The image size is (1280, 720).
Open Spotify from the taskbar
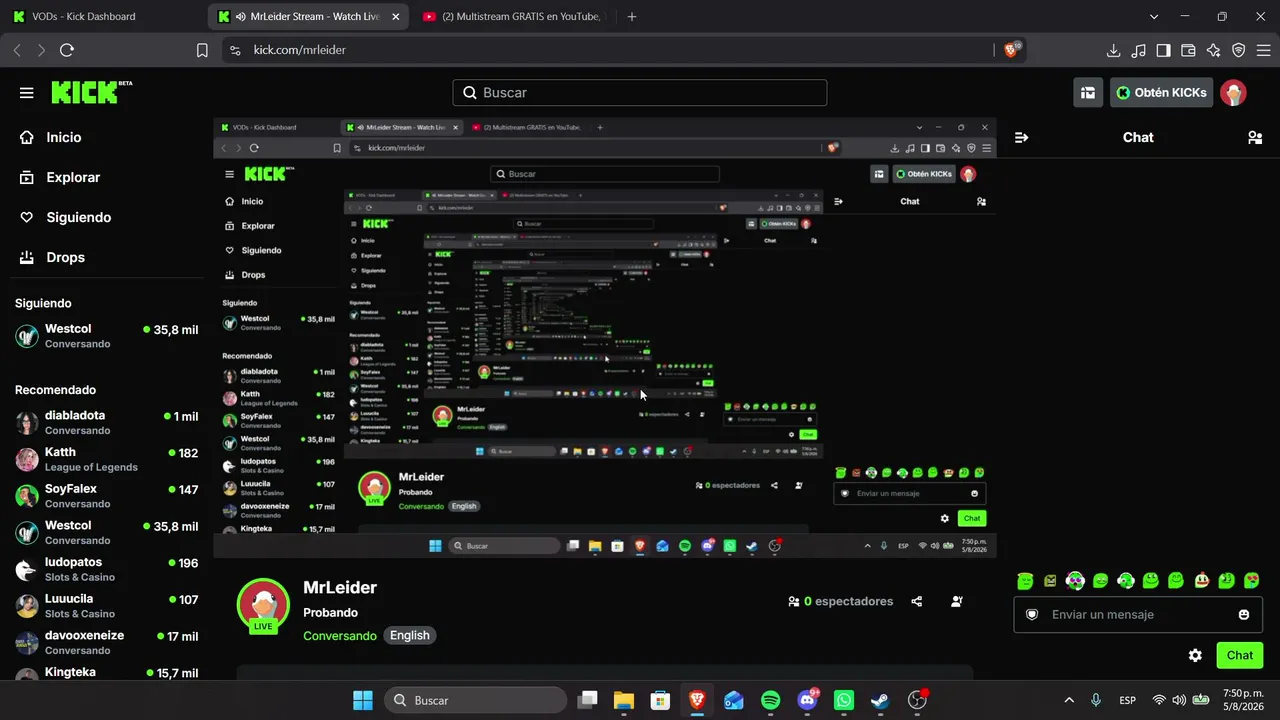pyautogui.click(x=770, y=700)
